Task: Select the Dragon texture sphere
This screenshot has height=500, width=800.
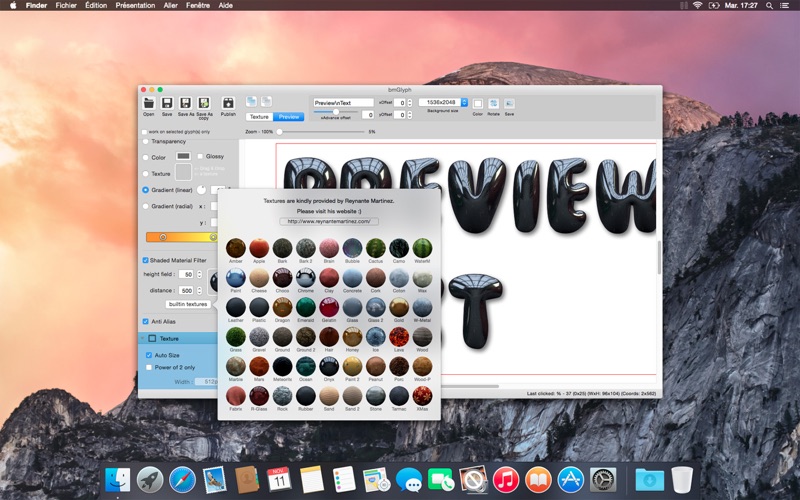Action: click(282, 308)
